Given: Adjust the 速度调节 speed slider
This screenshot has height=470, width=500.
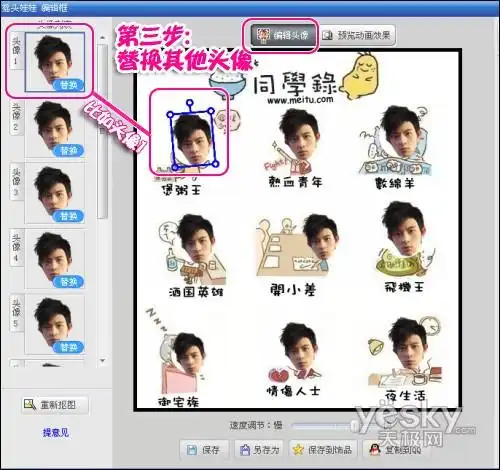Looking at the screenshot, I should (322, 426).
